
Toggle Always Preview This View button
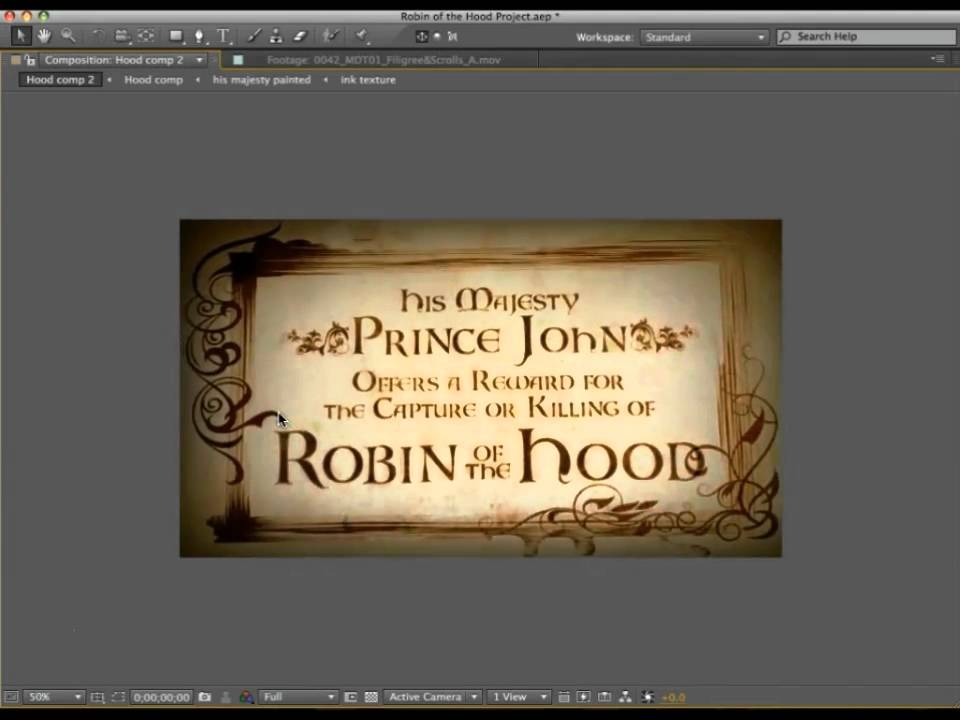tap(11, 697)
